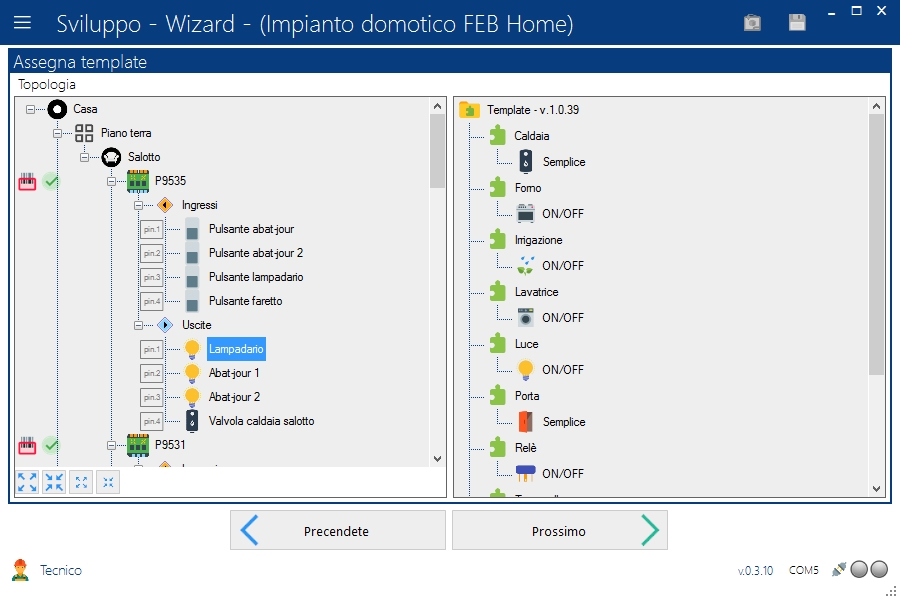This screenshot has width=900, height=599.
Task: Click the small collapse arrows button
Action: (x=108, y=483)
